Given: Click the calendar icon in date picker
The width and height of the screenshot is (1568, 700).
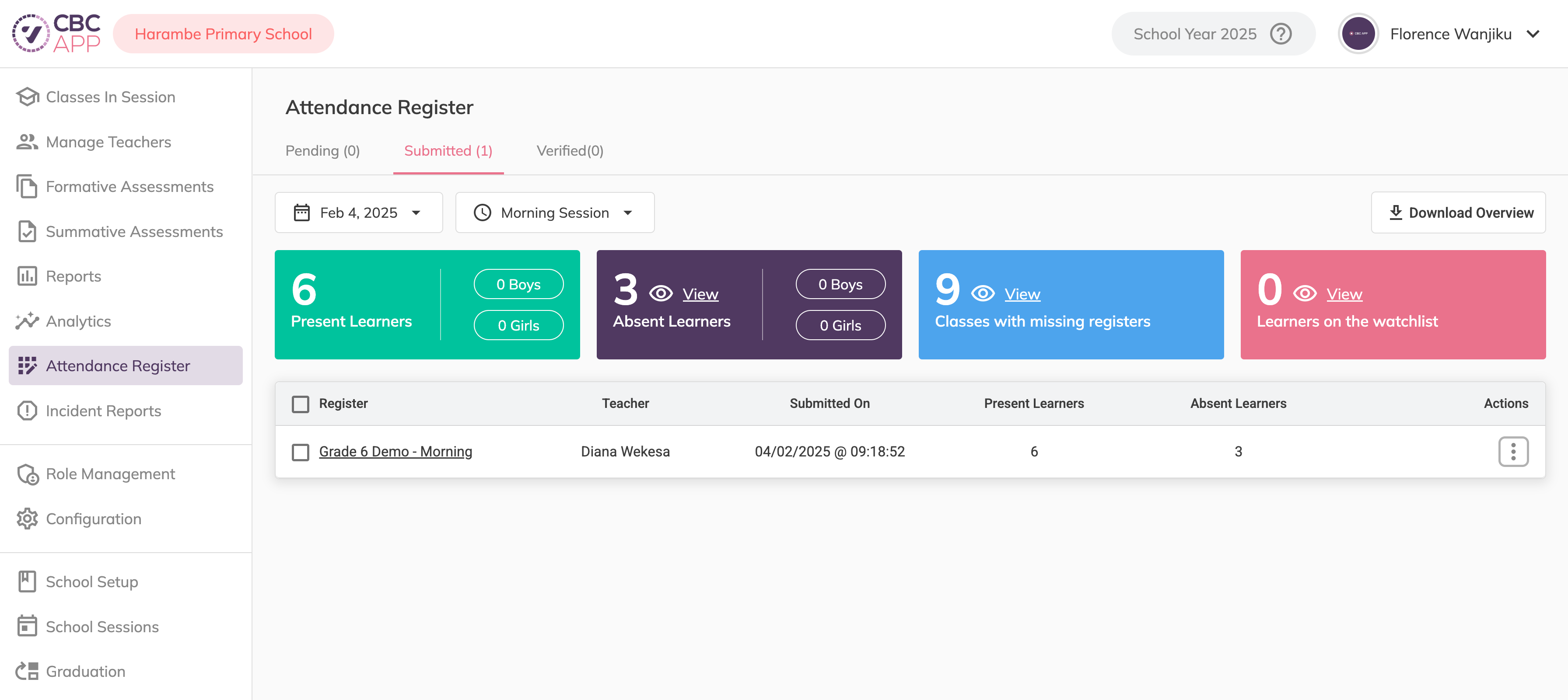Looking at the screenshot, I should tap(302, 212).
